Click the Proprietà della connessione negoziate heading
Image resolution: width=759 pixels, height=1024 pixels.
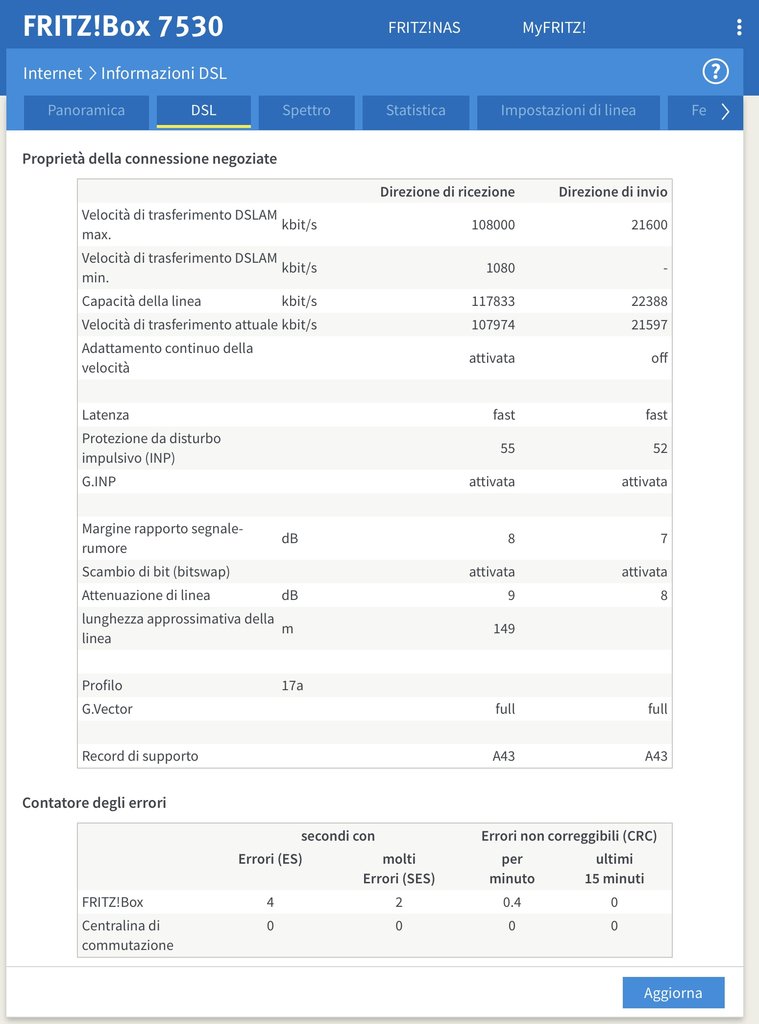point(150,158)
